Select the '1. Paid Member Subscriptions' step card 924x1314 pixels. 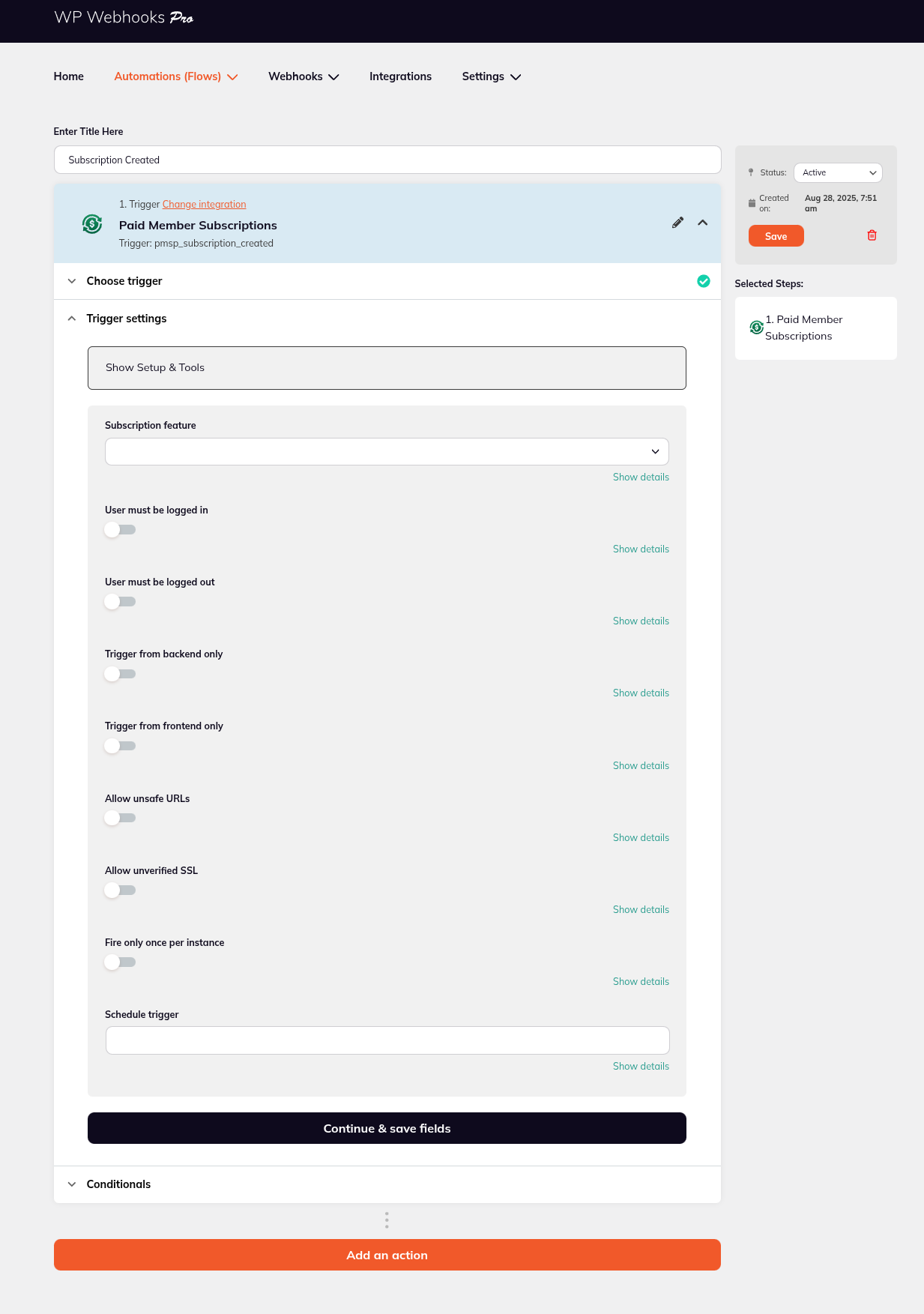pos(816,328)
